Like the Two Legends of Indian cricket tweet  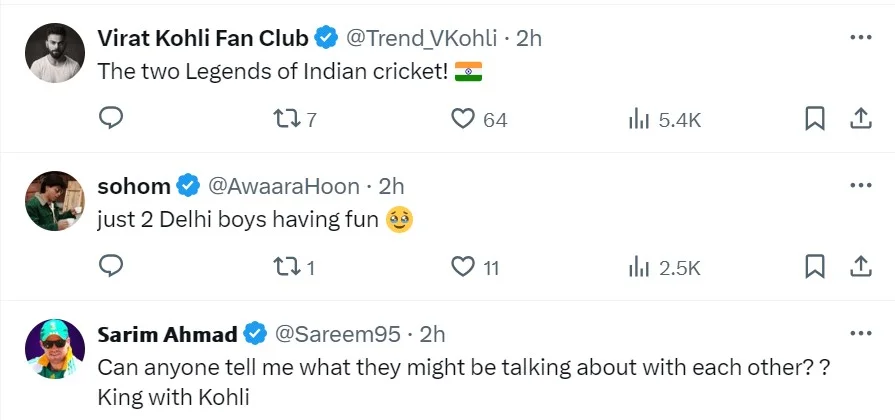point(462,119)
